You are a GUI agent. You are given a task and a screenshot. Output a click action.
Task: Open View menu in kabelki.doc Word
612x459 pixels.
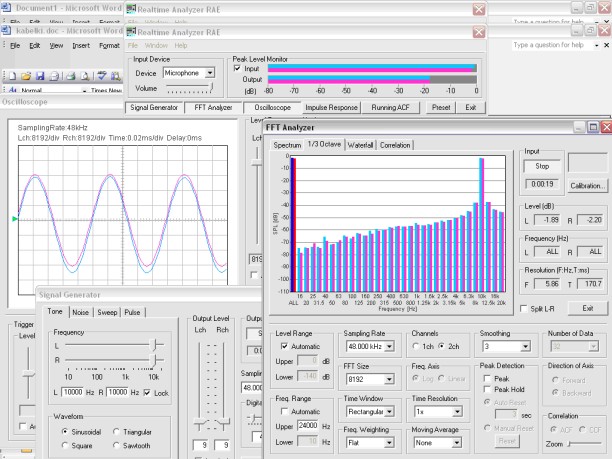click(x=56, y=46)
